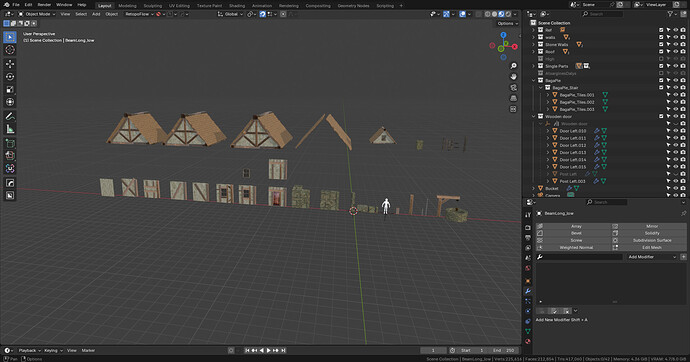The image size is (690, 362).
Task: Open the Render properties tab
Action: (x=528, y=227)
